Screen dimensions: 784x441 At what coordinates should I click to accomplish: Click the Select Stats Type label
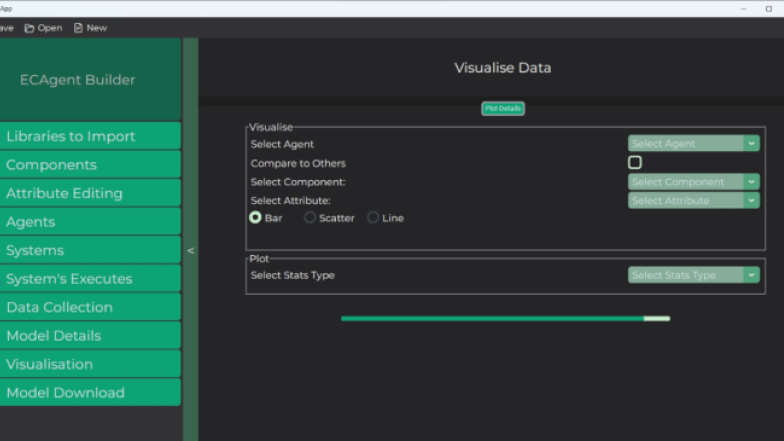(292, 276)
